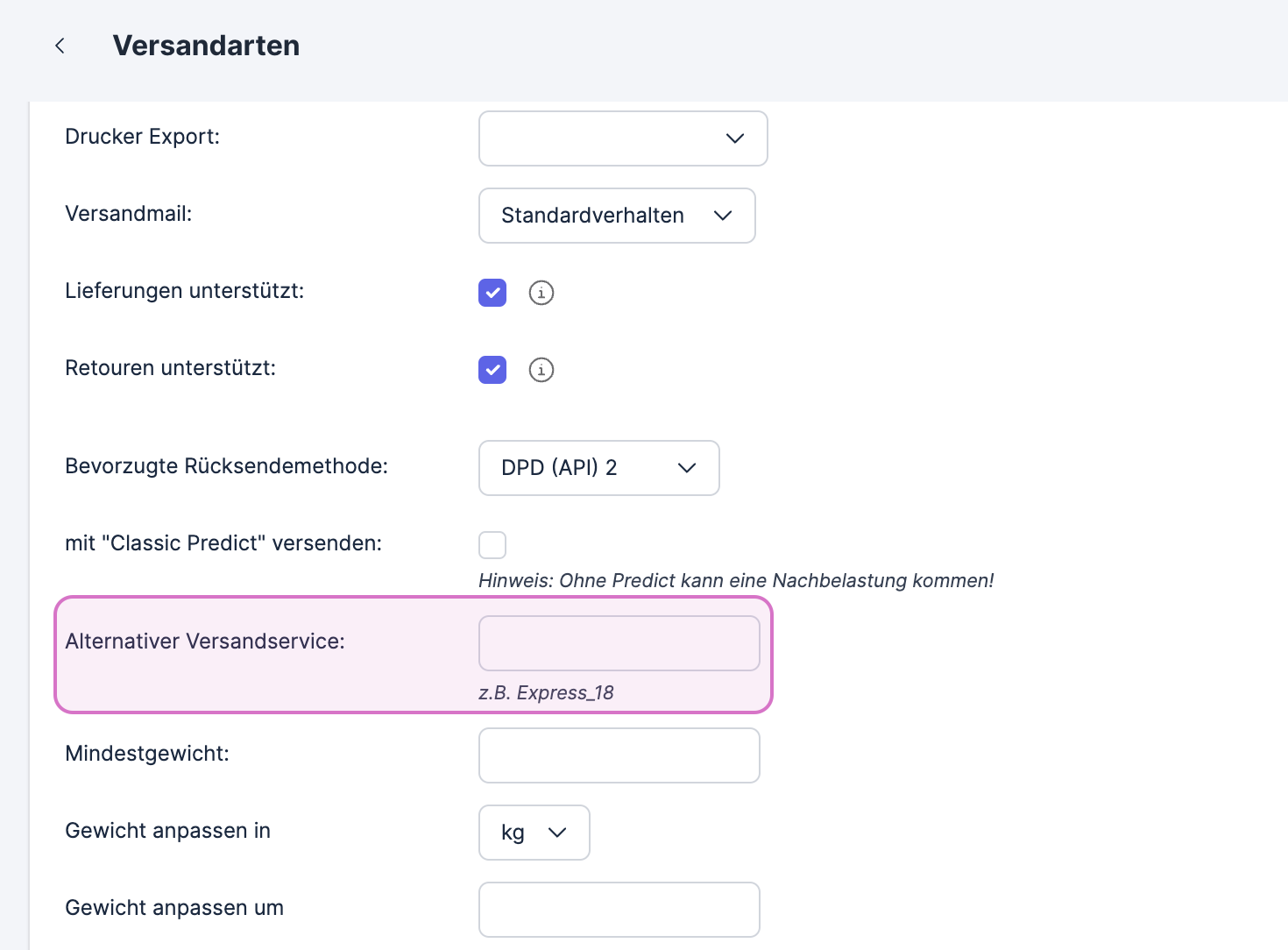Image resolution: width=1288 pixels, height=950 pixels.
Task: Click the chevron arrow beside kg unit
Action: (x=557, y=833)
